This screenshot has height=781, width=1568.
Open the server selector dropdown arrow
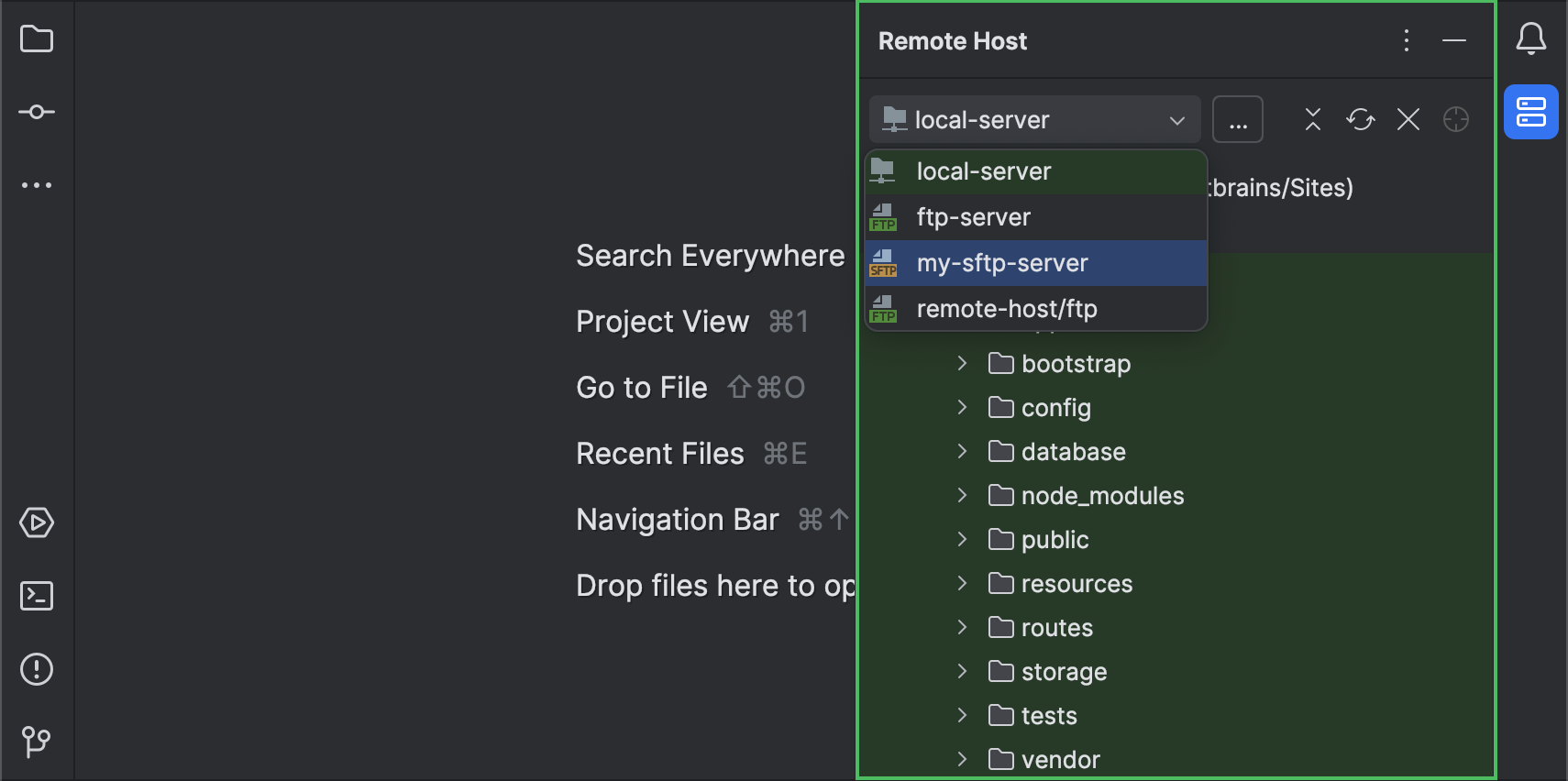click(1177, 120)
